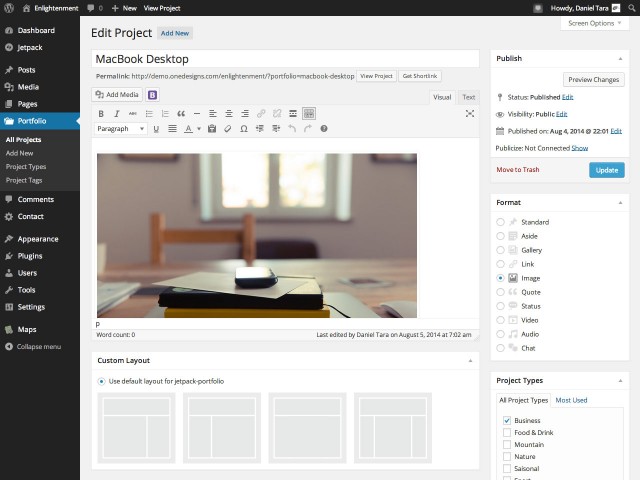Select the Standard post format

coord(500,222)
